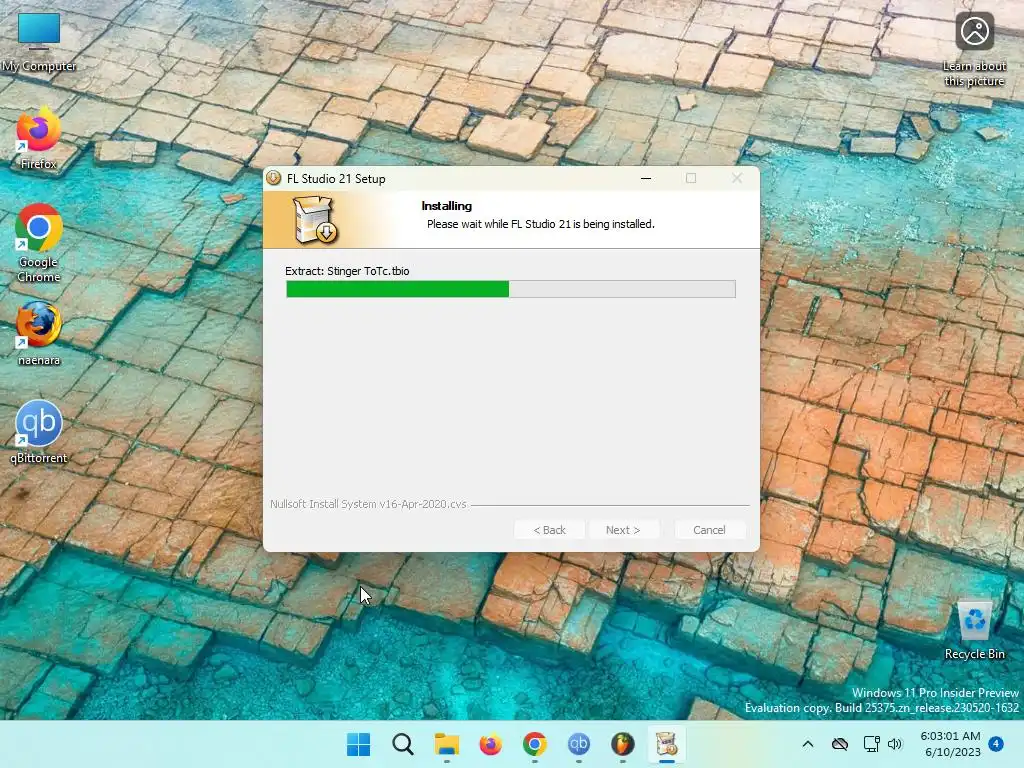Select the Google Chrome desktop shortcut

pyautogui.click(x=39, y=243)
